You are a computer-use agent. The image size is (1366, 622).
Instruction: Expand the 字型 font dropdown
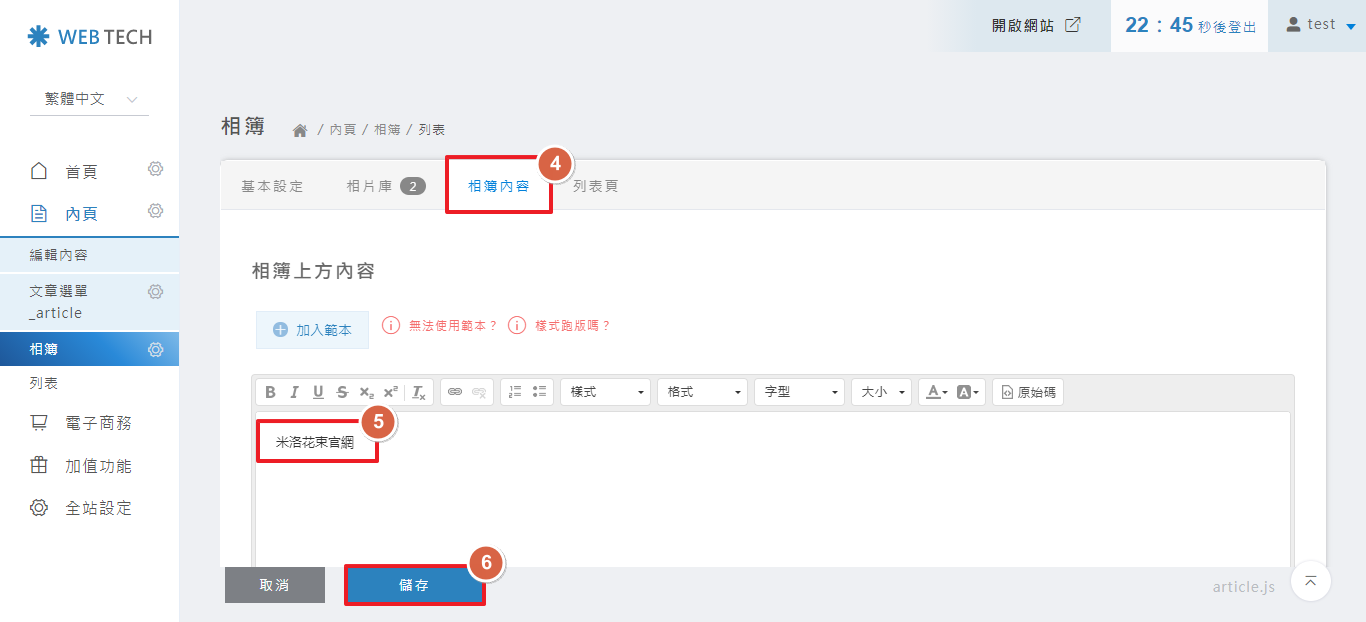pos(799,392)
